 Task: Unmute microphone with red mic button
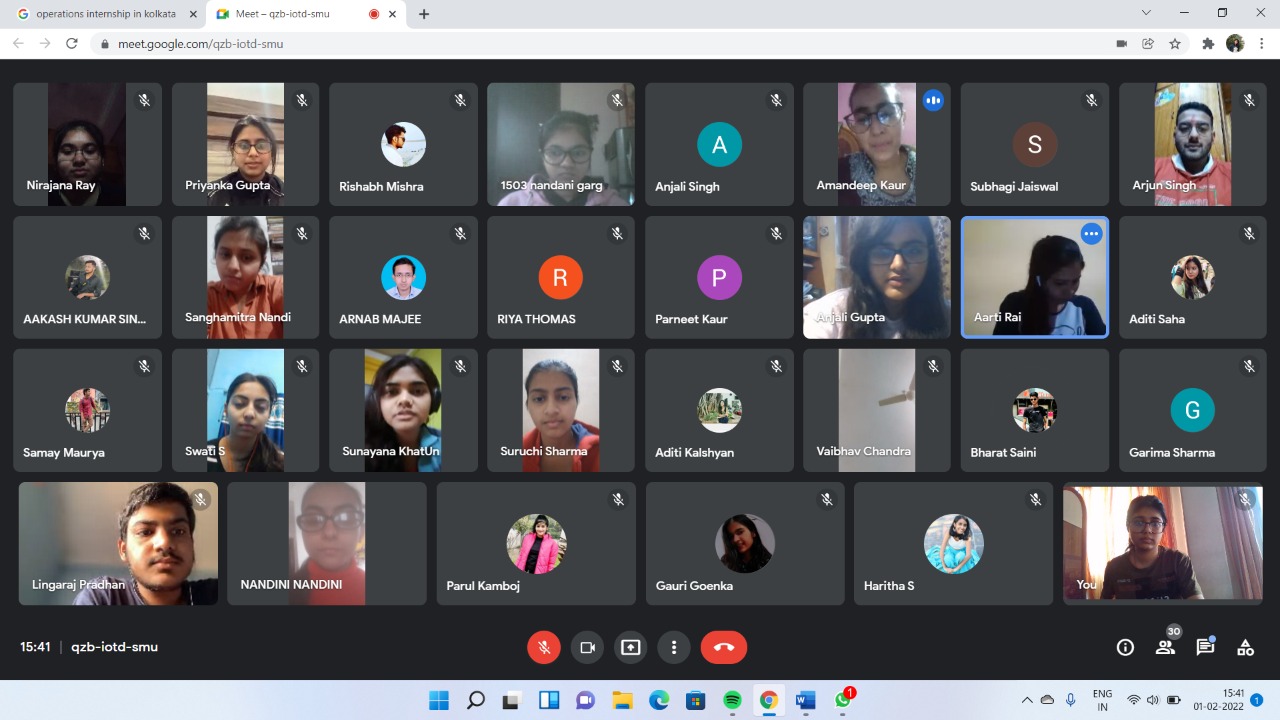tap(544, 647)
